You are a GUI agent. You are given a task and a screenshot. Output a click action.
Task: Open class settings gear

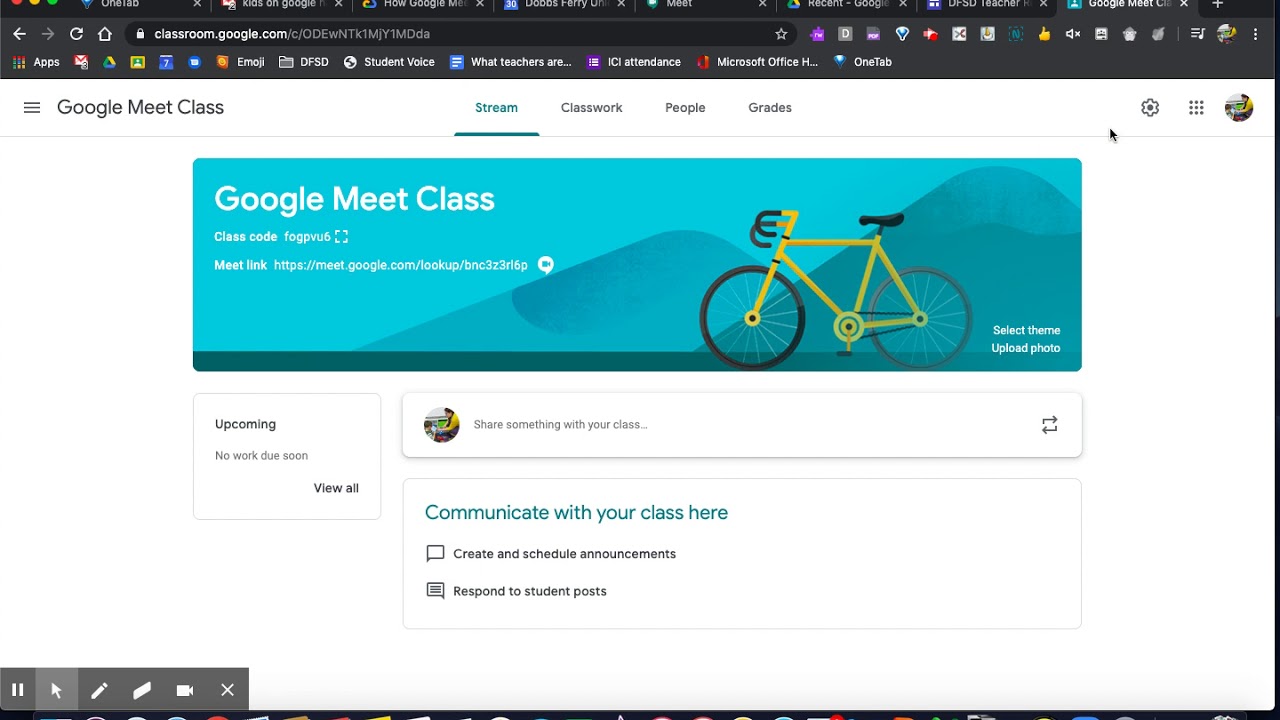(x=1150, y=107)
